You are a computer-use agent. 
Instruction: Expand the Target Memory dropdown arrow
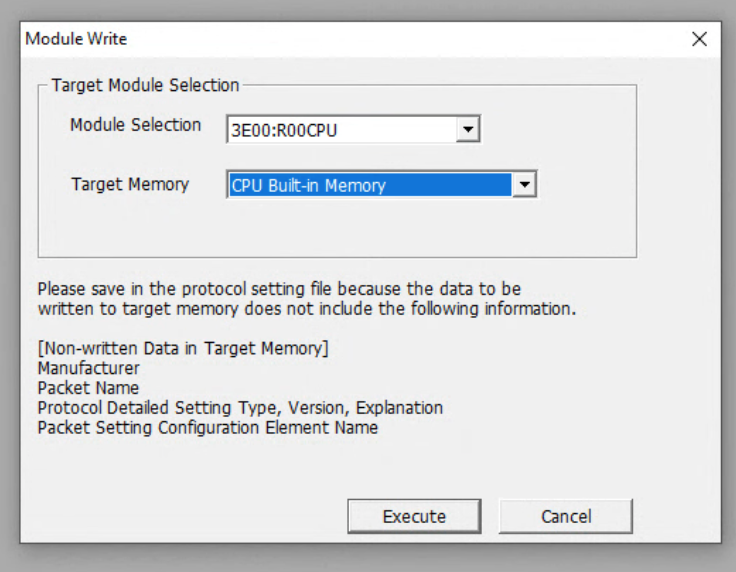524,184
